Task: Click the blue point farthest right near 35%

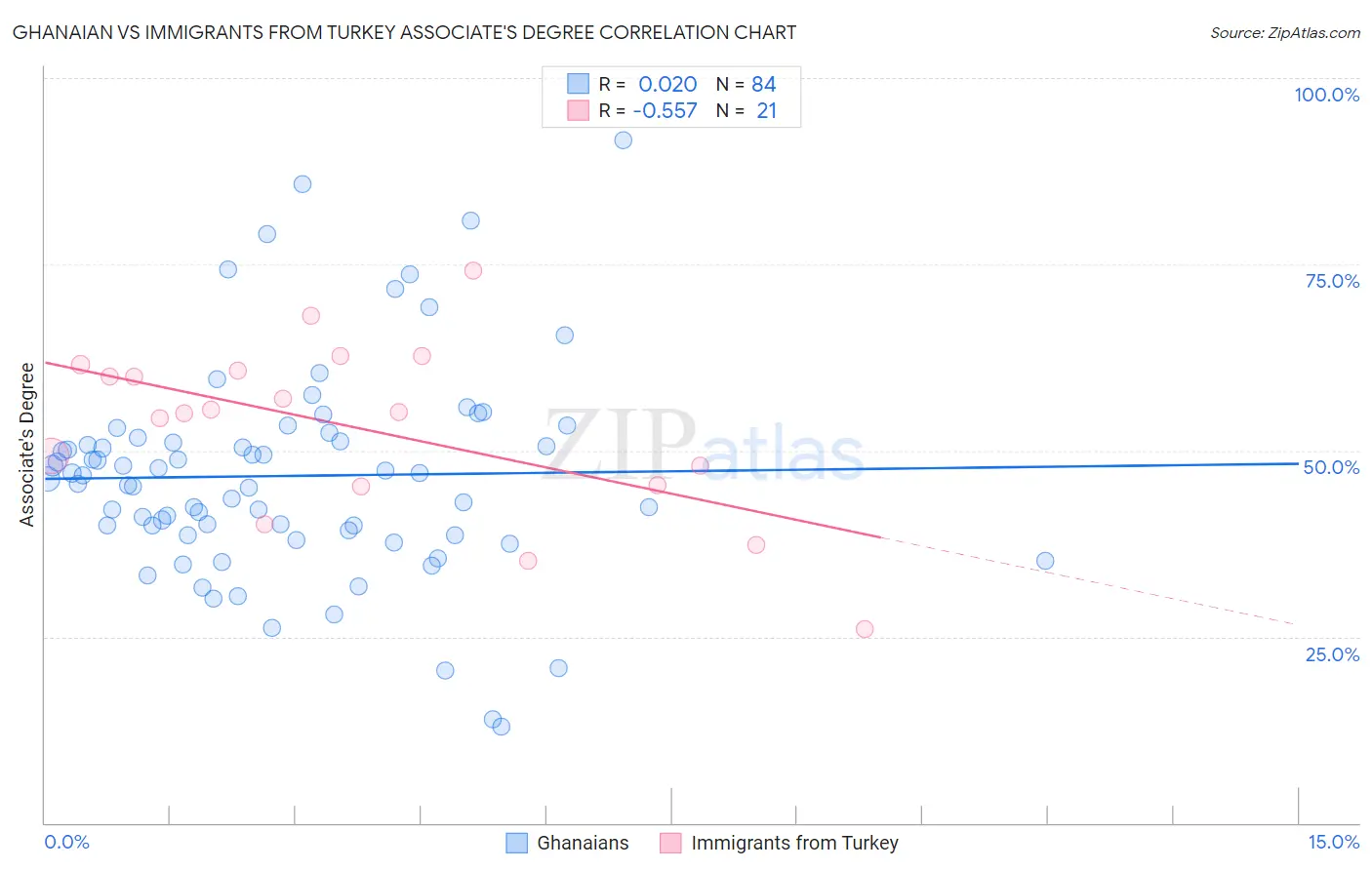Action: (1045, 561)
